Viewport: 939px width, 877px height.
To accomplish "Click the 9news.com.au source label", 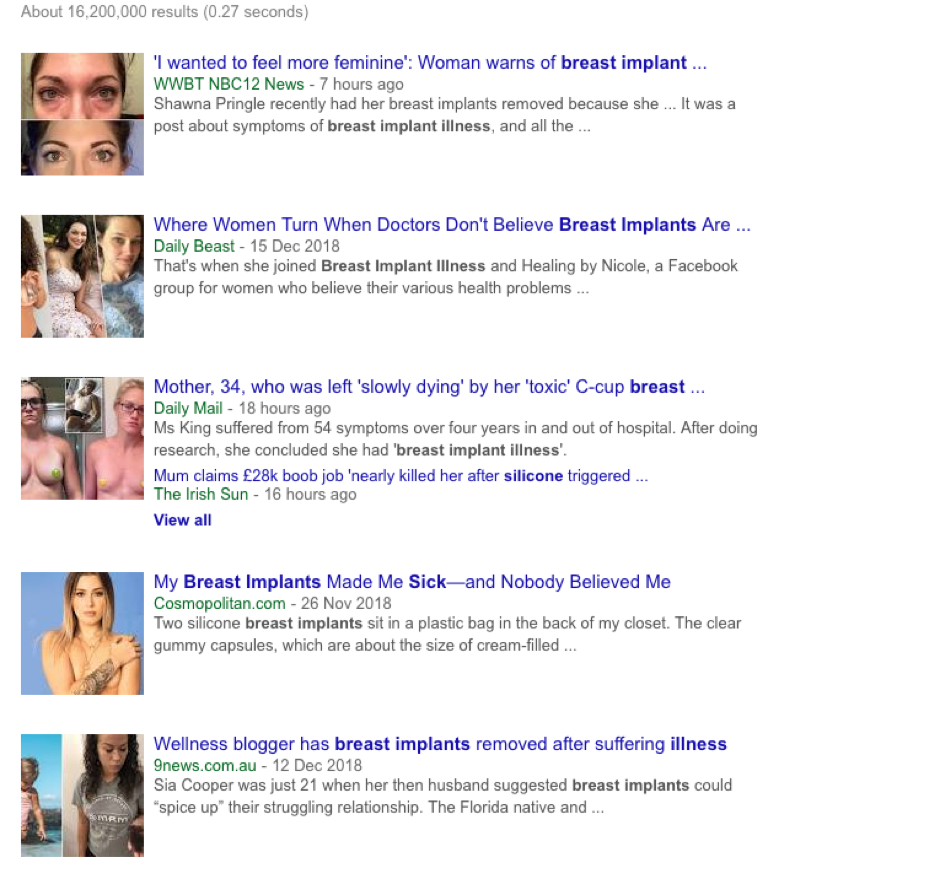I will 202,765.
